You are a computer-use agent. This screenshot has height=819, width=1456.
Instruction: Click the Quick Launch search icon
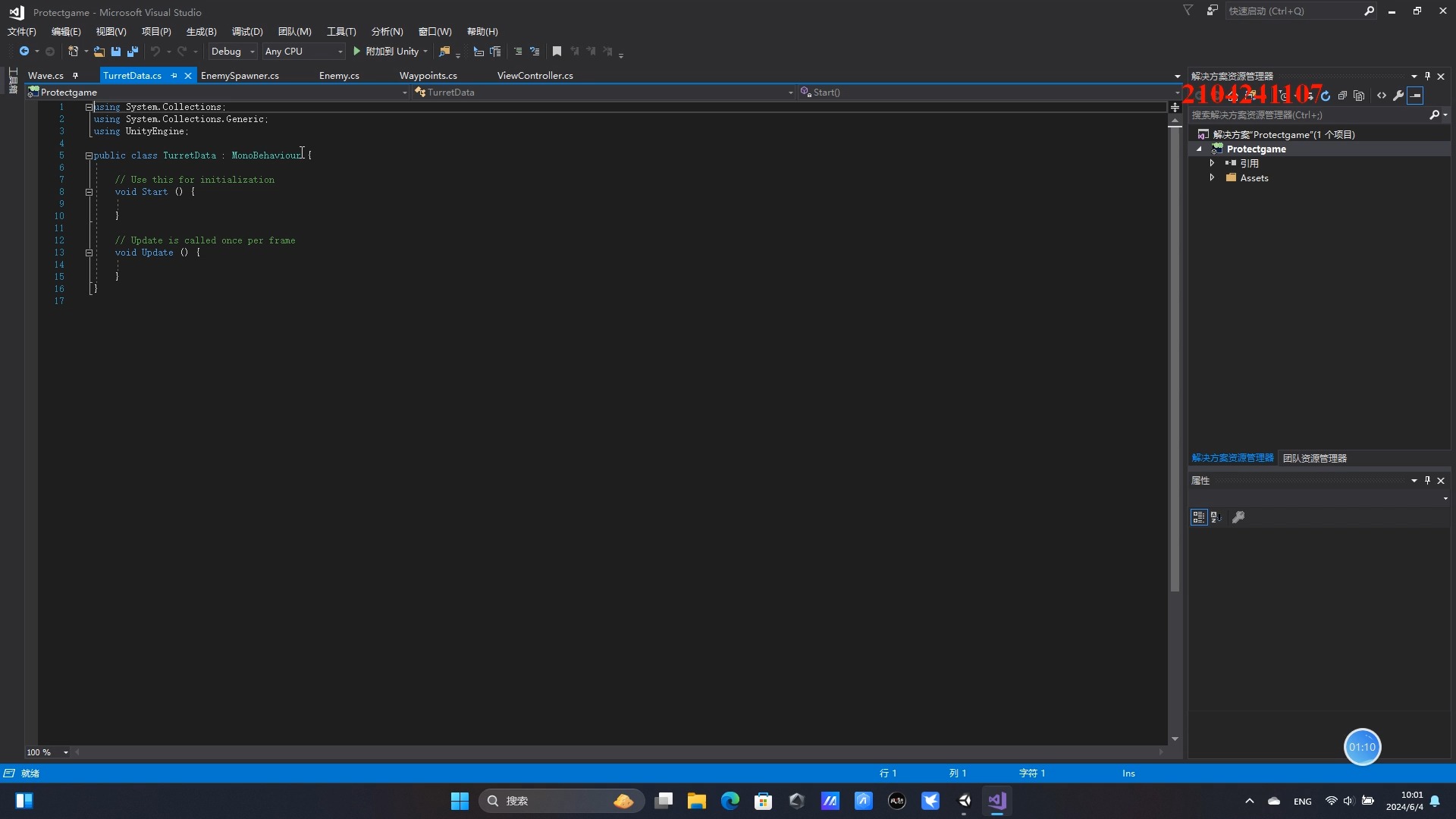(x=1368, y=11)
